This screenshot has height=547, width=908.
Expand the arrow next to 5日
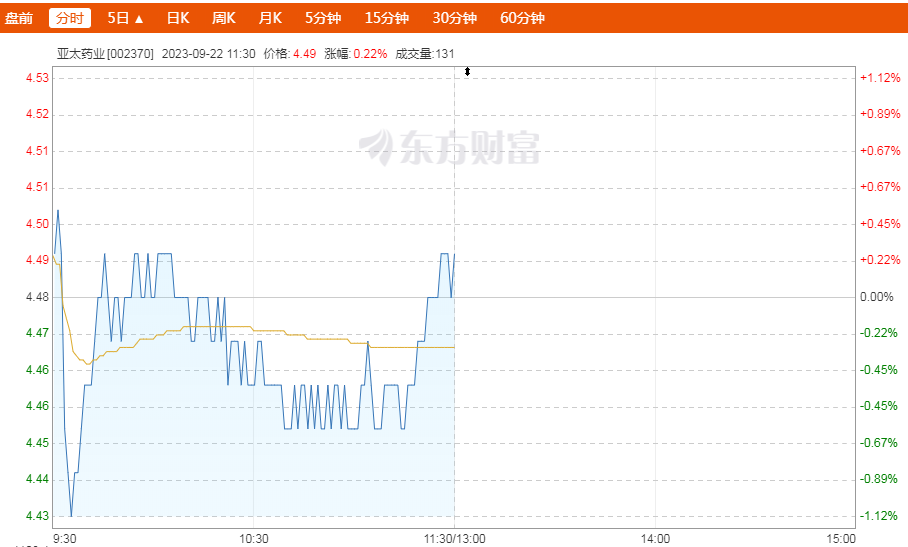(x=139, y=19)
